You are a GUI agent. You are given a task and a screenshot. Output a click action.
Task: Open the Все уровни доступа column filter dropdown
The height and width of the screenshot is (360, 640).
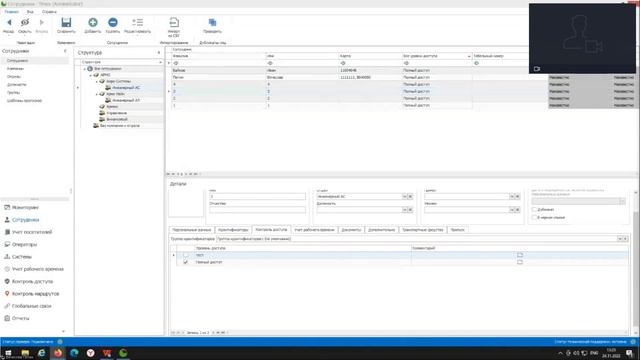point(469,56)
